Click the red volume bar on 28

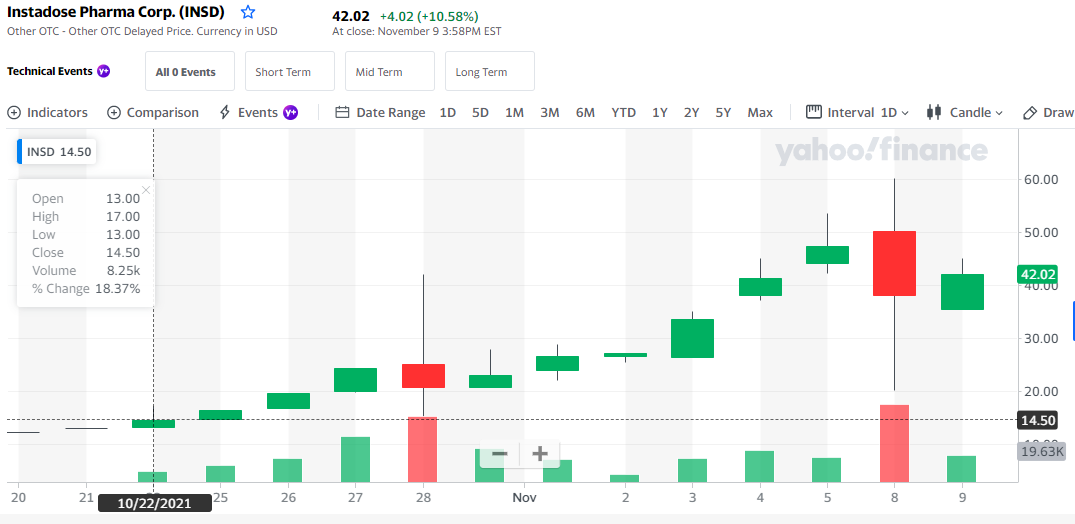pos(423,449)
